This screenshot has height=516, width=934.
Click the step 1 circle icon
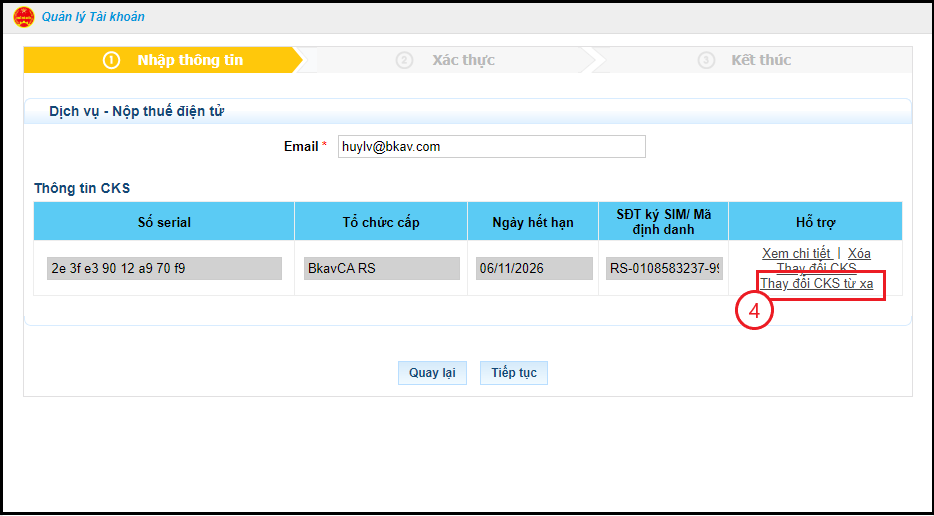(x=111, y=60)
